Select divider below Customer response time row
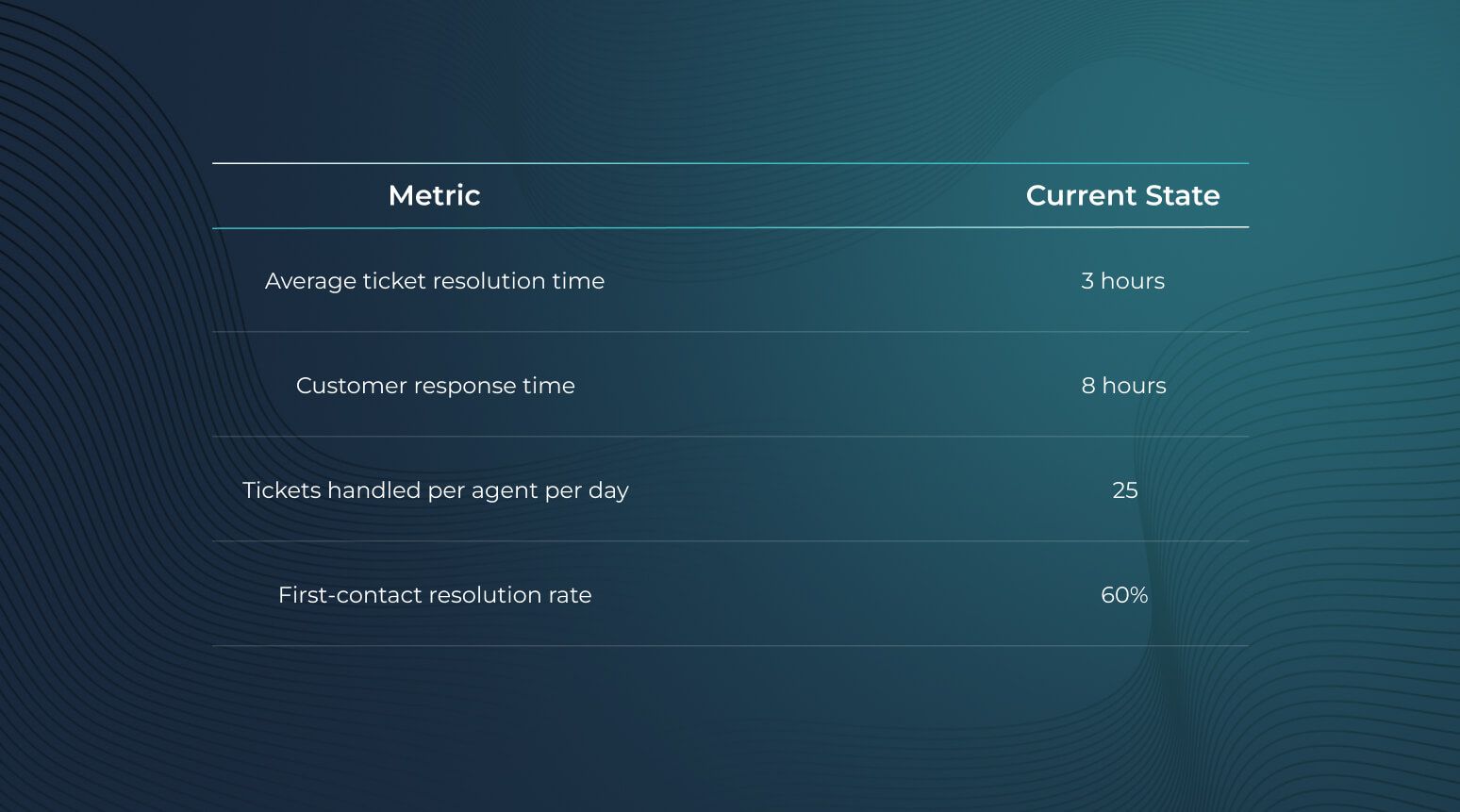Screen dimensions: 1460x812 coord(730,437)
